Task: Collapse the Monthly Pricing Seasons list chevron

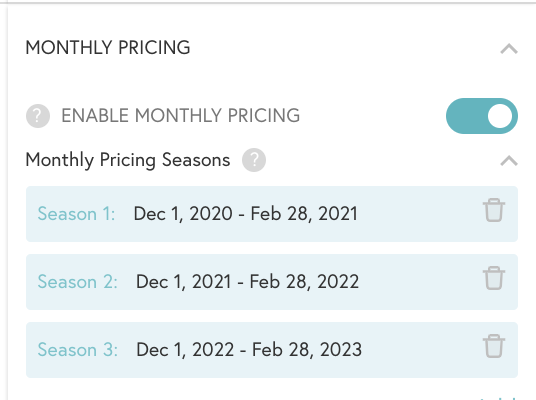Action: (x=509, y=161)
